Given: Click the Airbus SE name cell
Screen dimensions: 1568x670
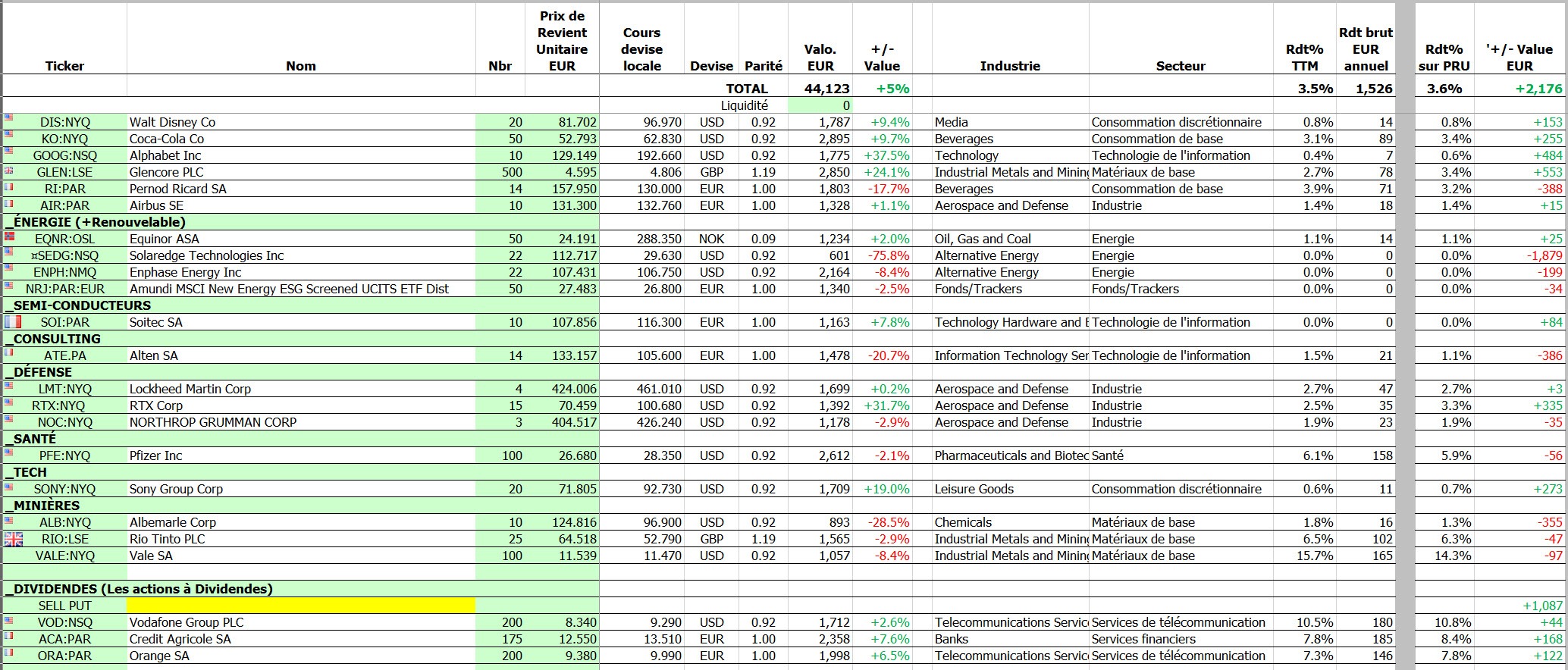Looking at the screenshot, I should [301, 205].
